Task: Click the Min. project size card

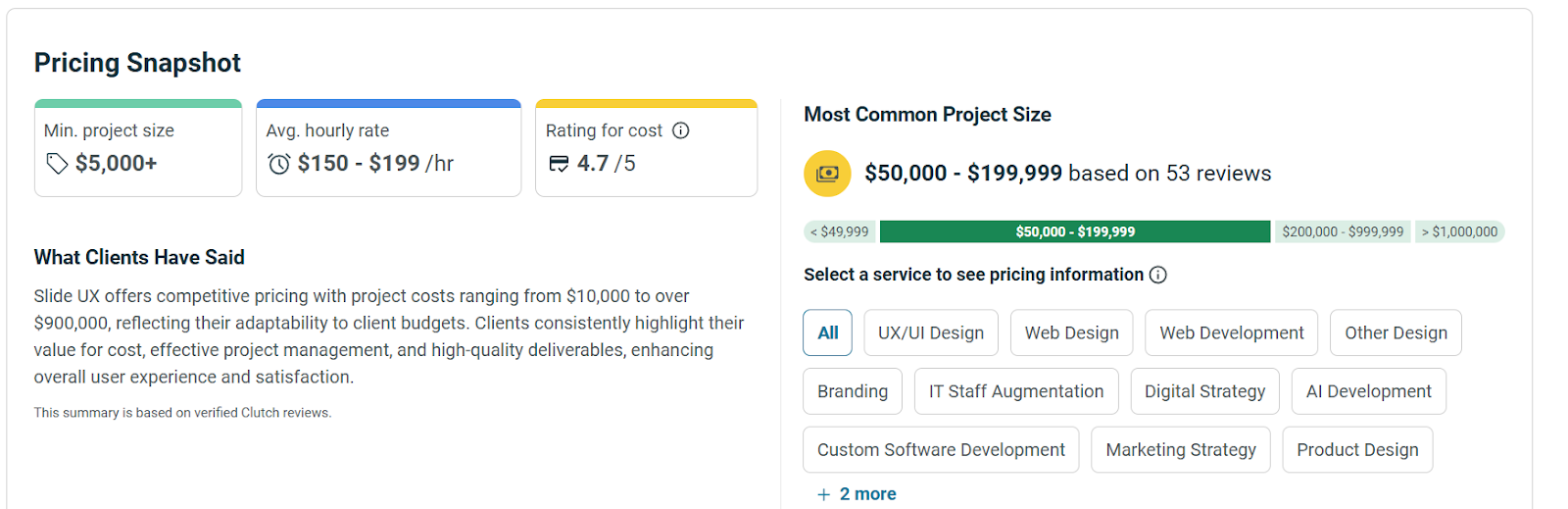Action: tap(138, 148)
